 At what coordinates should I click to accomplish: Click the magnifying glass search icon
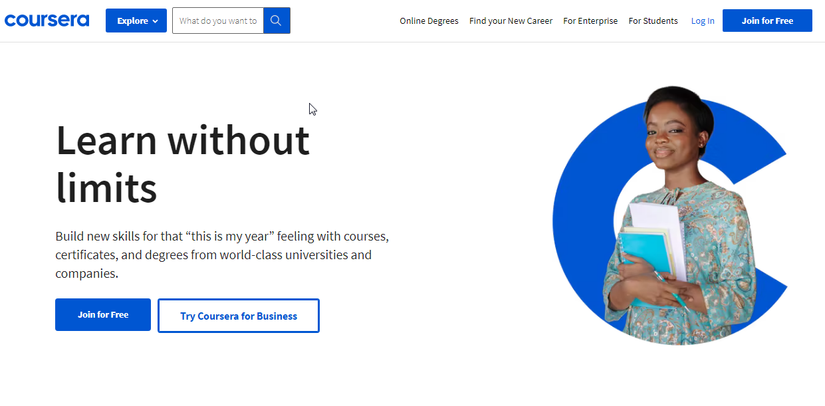[277, 20]
